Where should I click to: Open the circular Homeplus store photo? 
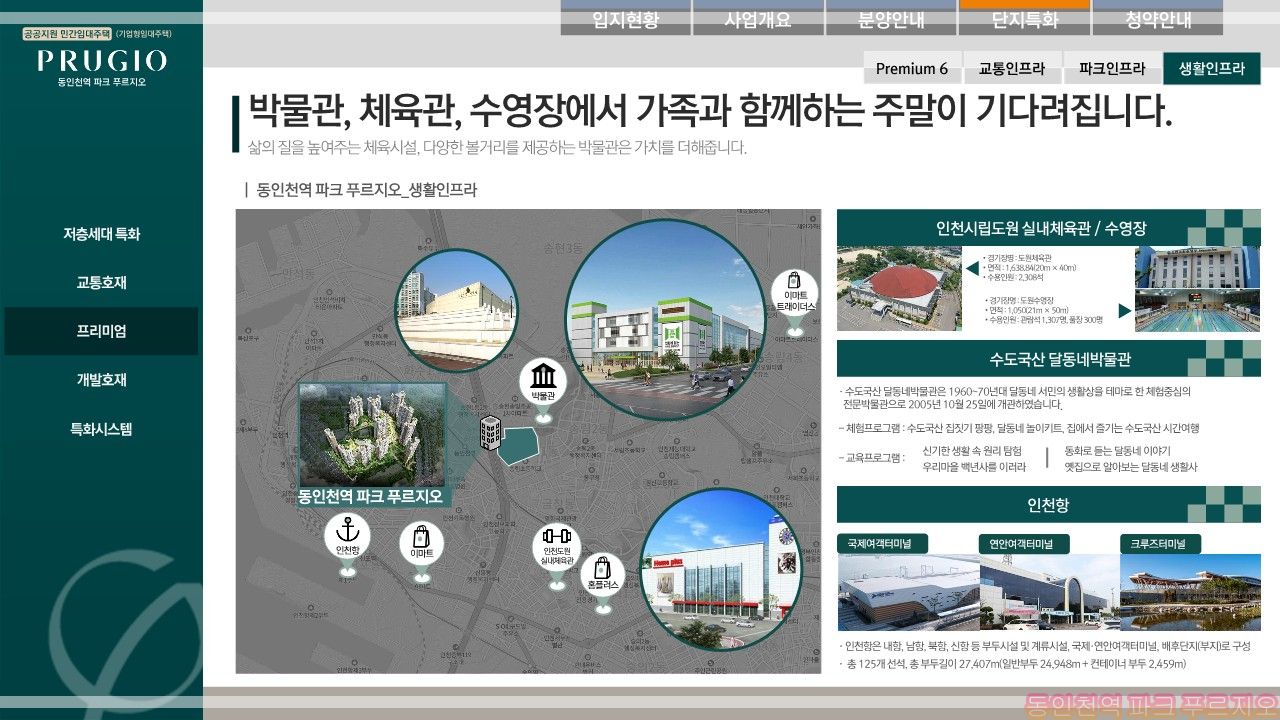[720, 570]
